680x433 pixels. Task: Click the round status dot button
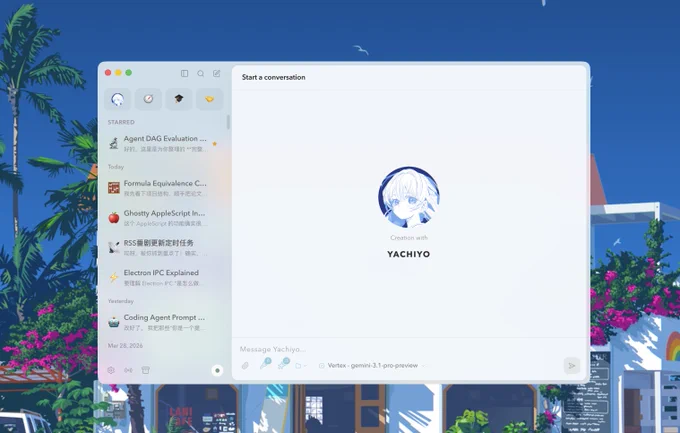point(217,370)
